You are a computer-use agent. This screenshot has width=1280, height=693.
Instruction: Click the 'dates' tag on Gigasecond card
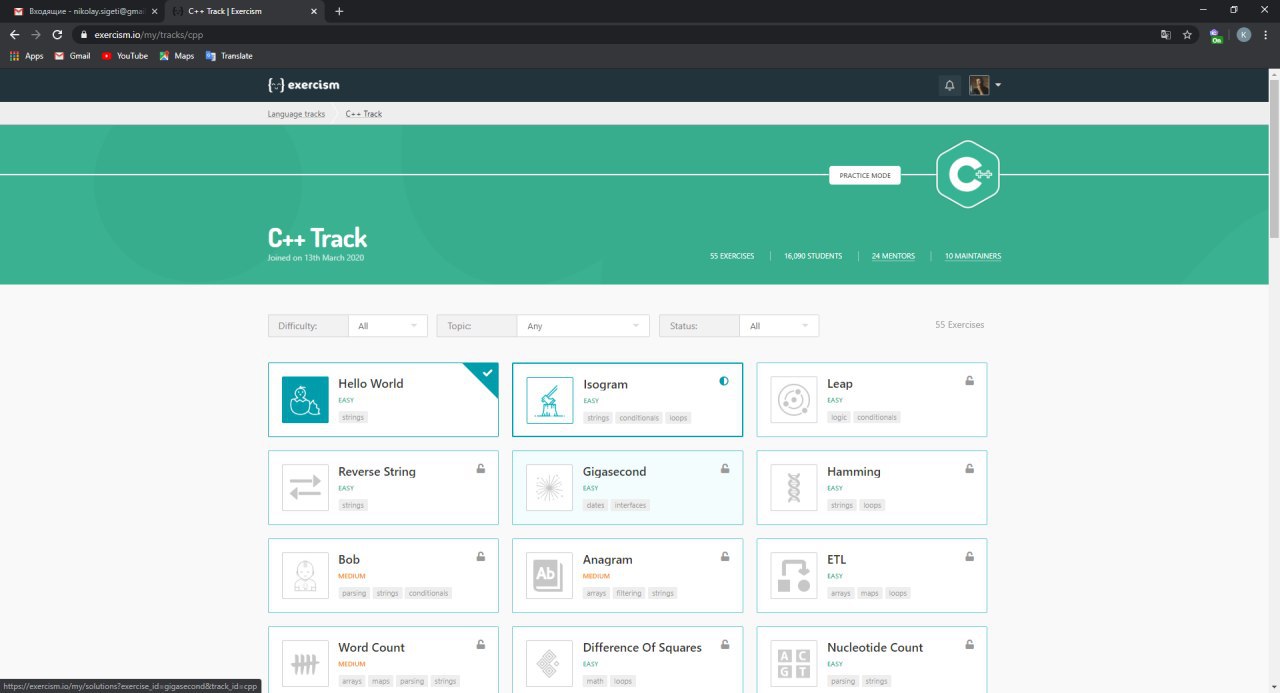(596, 506)
